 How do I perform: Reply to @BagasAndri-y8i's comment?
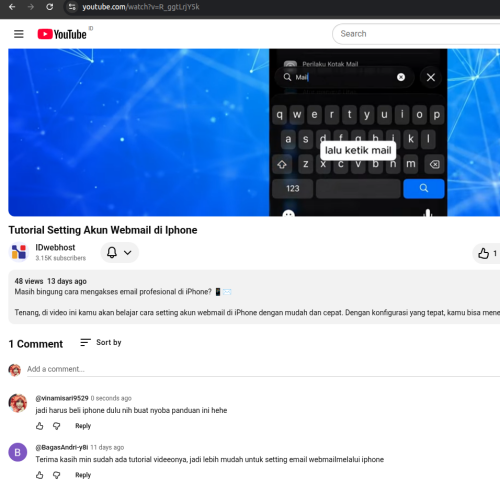[x=83, y=475]
